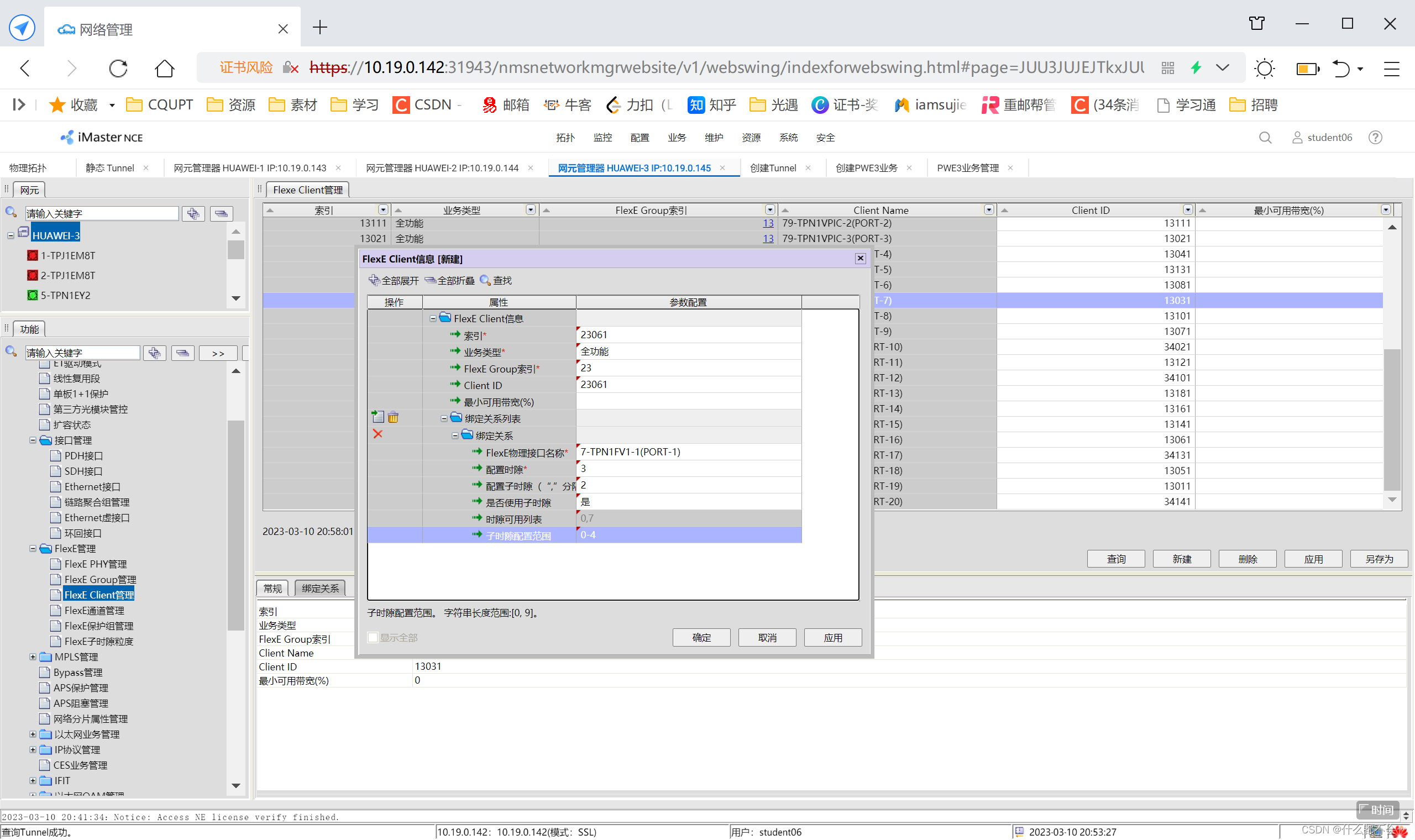Expand the MPLS管理 folder
This screenshot has width=1415, height=840.
33,657
